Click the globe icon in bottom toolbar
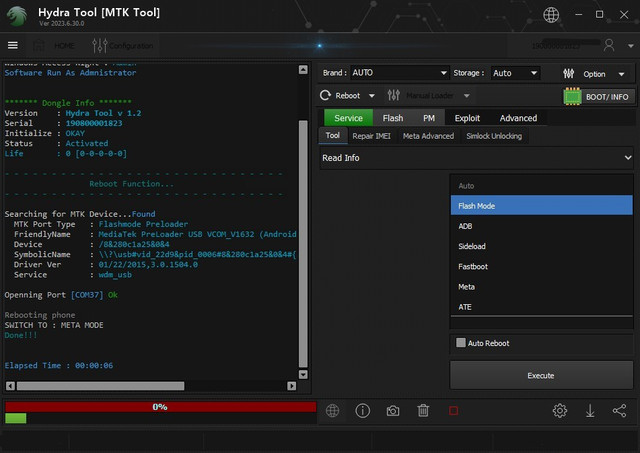The image size is (640, 453). tap(332, 411)
